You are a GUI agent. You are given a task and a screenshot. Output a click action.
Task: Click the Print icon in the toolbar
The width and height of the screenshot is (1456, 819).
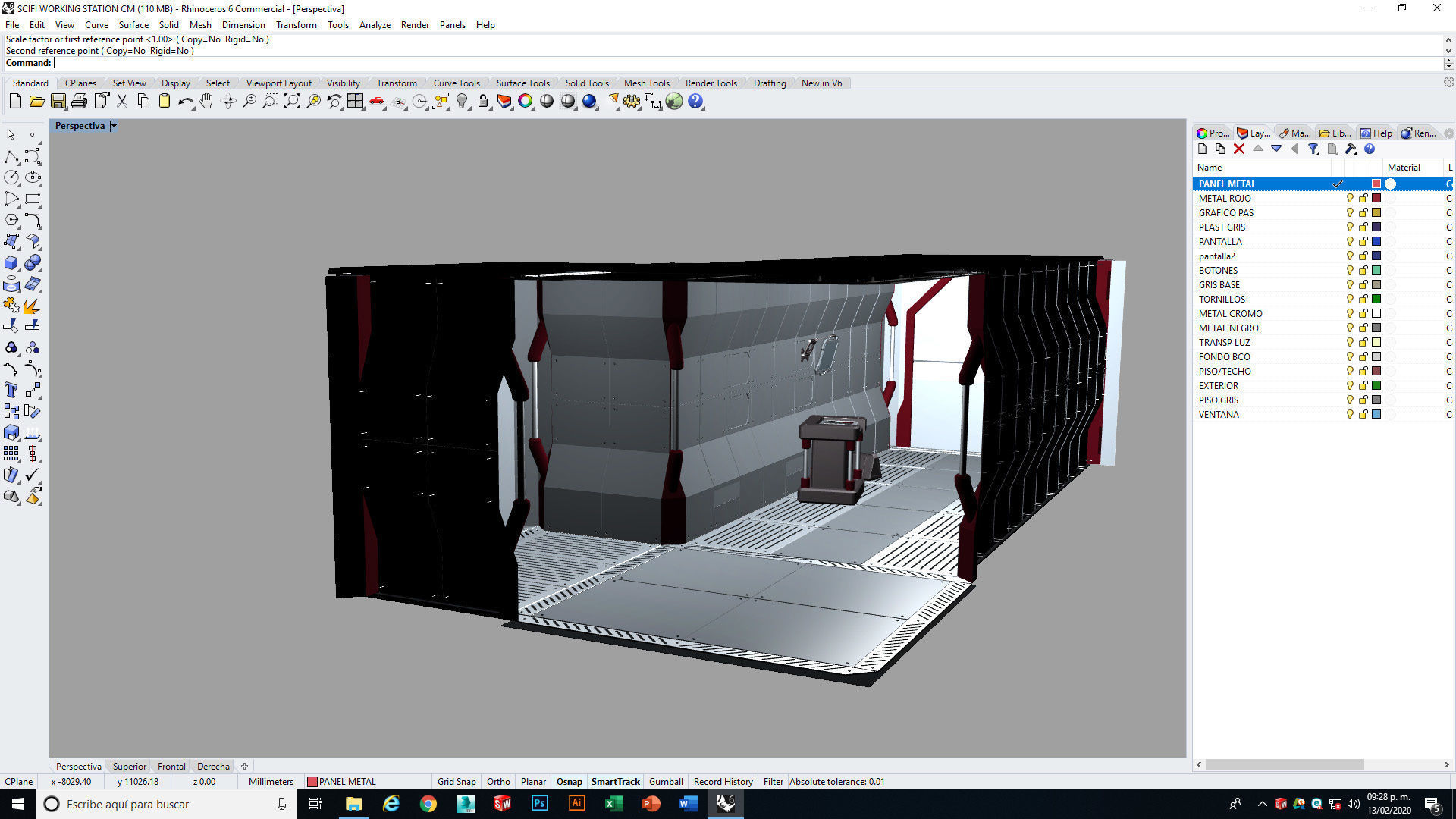pos(79,101)
